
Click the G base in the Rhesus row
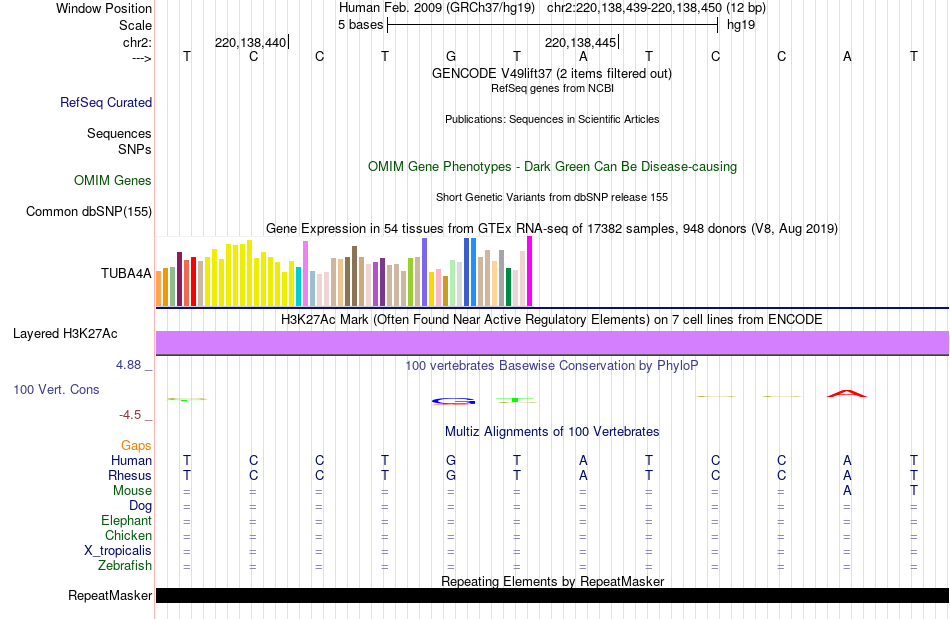451,475
